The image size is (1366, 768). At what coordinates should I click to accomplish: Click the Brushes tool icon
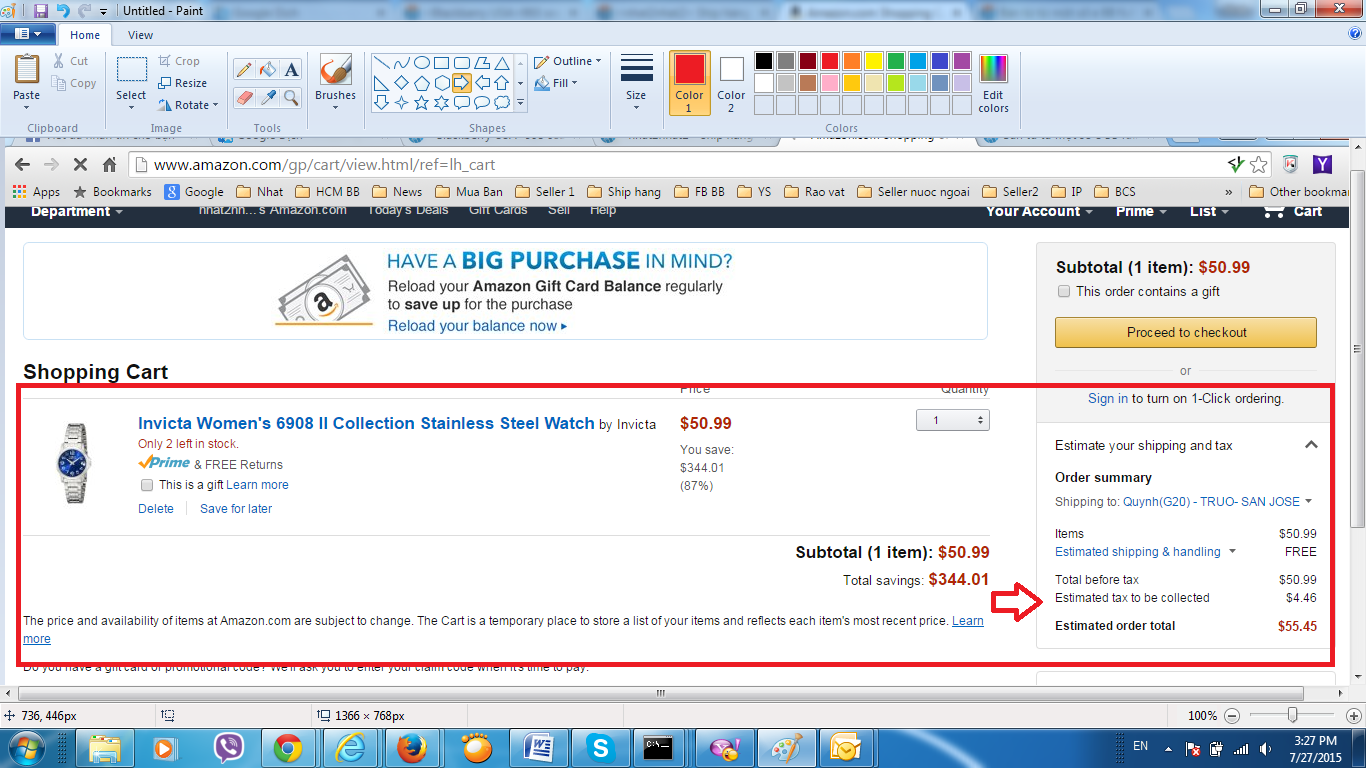[x=335, y=70]
